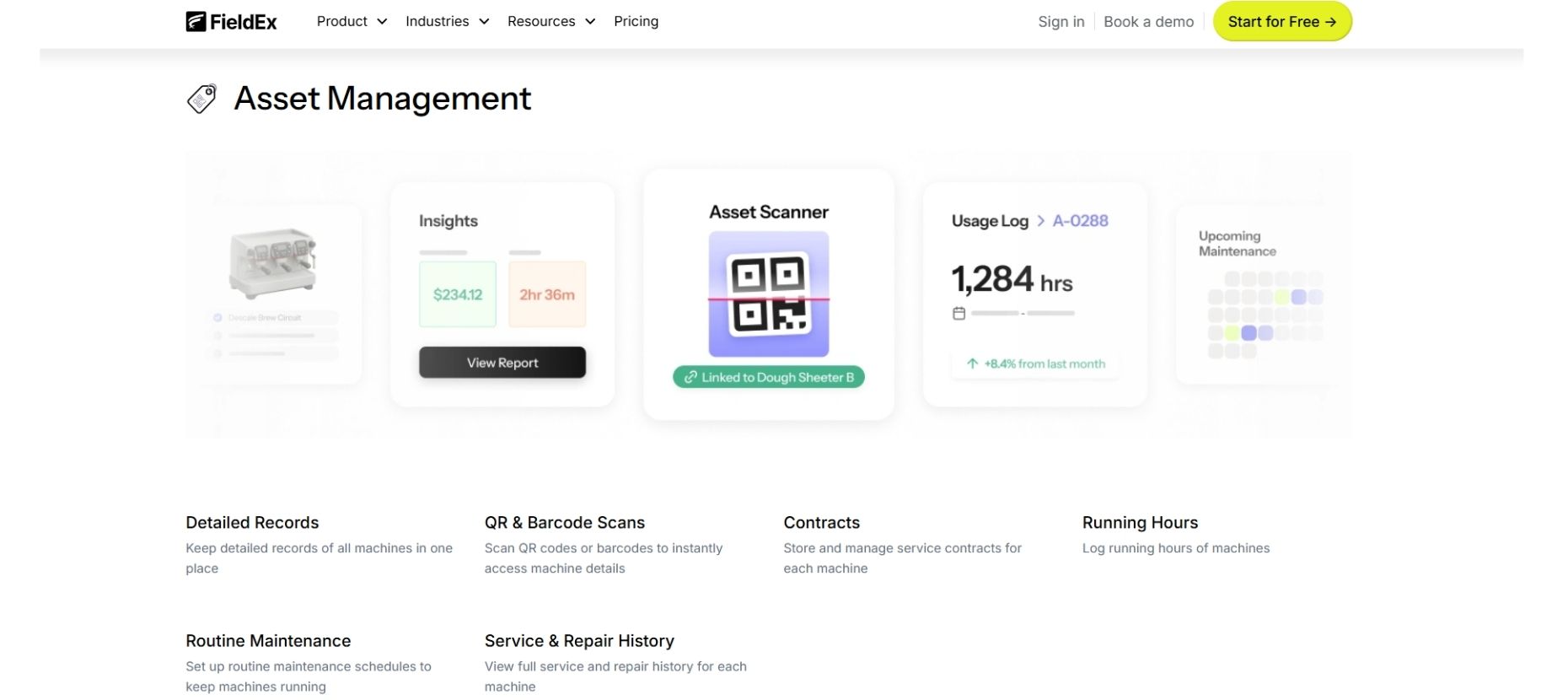The width and height of the screenshot is (1568, 700).
Task: Expand the Resources dropdown menu
Action: click(x=551, y=21)
